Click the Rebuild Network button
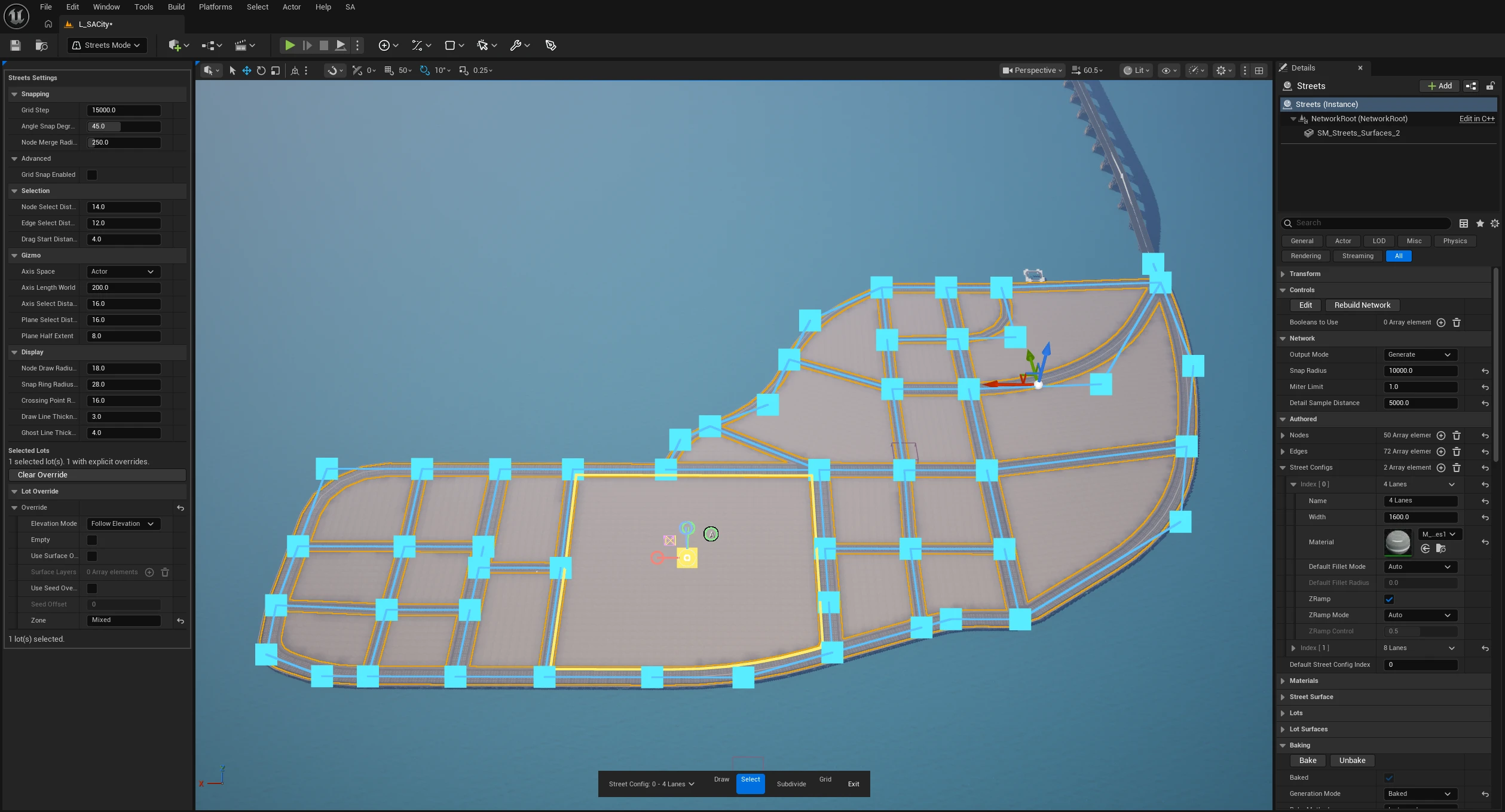 click(x=1362, y=305)
